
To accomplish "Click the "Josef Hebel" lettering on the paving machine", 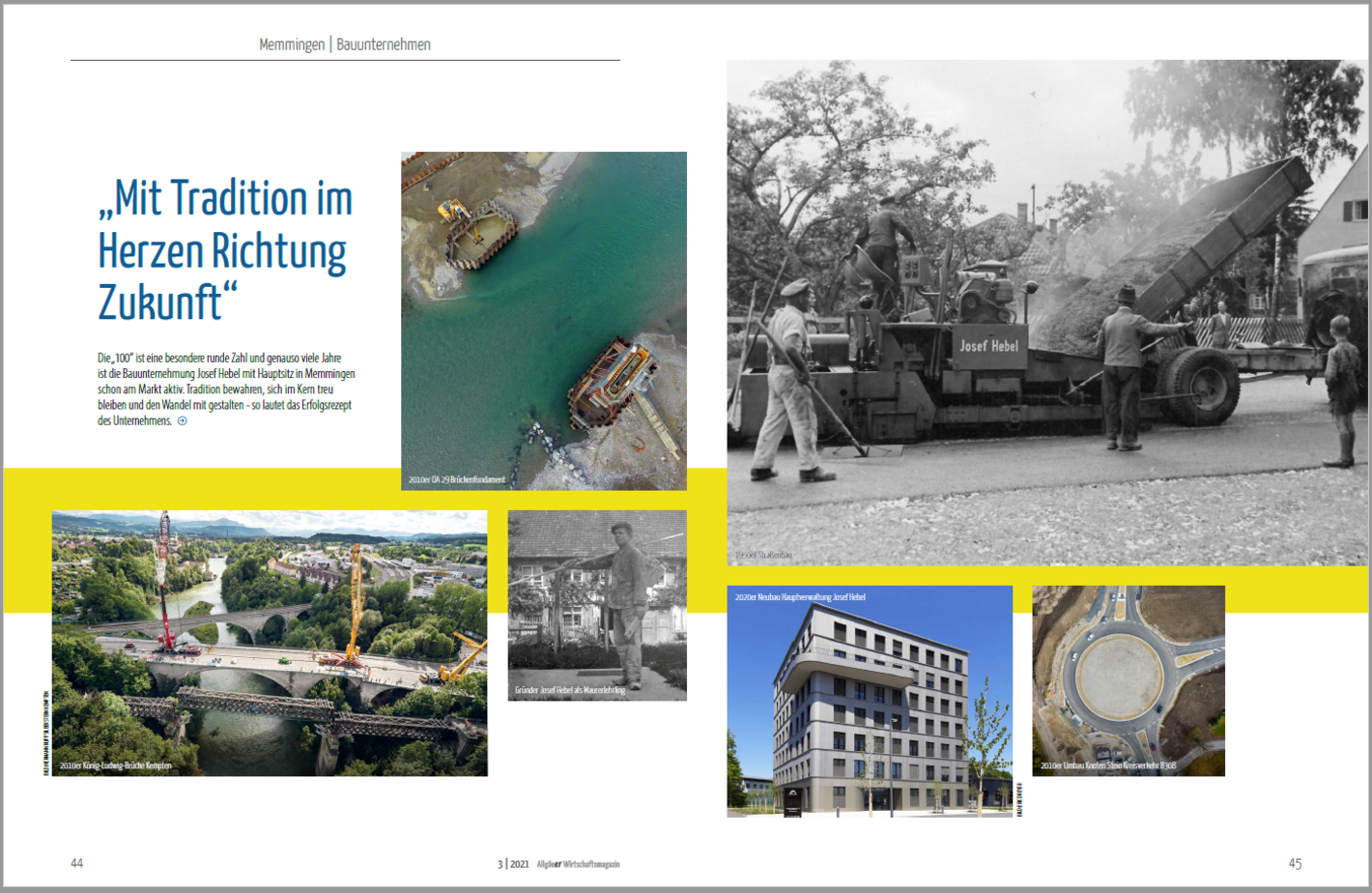I will [988, 345].
